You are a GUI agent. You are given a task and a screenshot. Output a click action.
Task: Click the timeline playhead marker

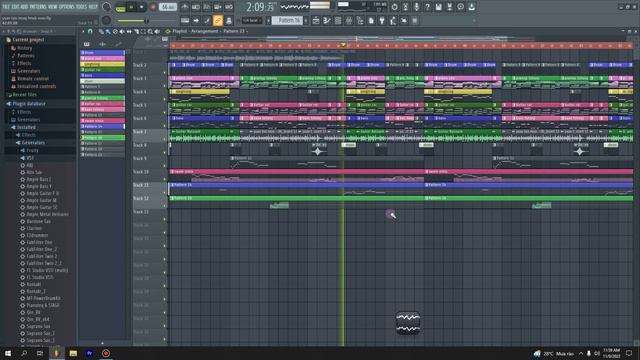coord(343,45)
